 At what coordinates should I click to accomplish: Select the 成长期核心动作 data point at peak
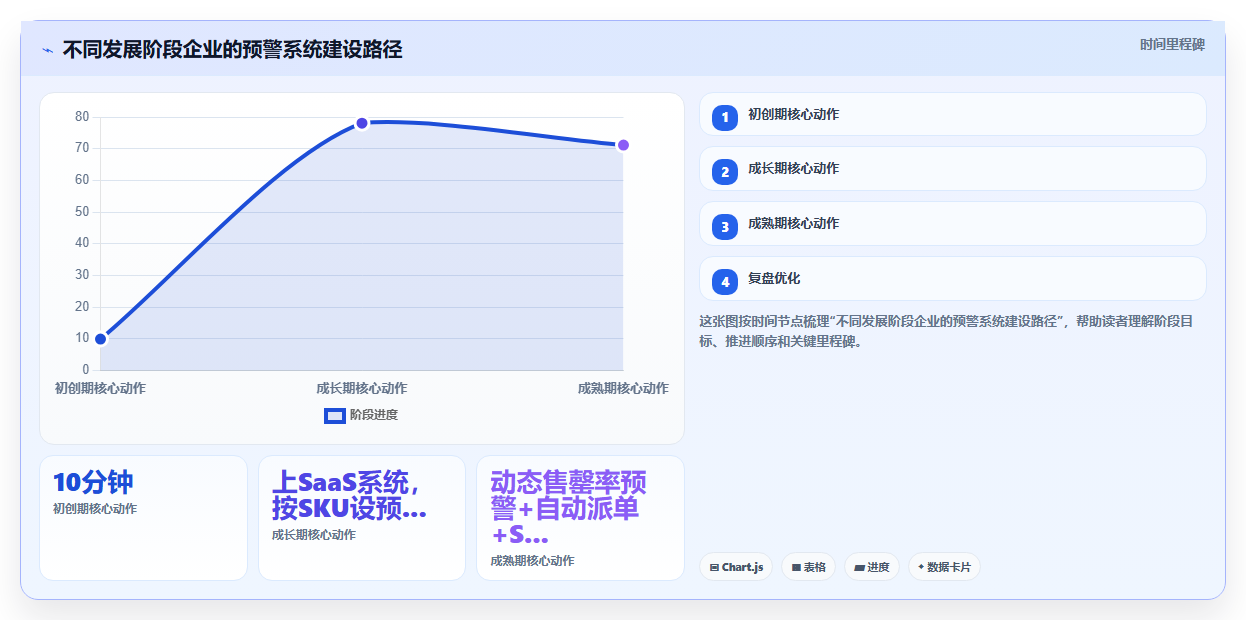point(362,123)
